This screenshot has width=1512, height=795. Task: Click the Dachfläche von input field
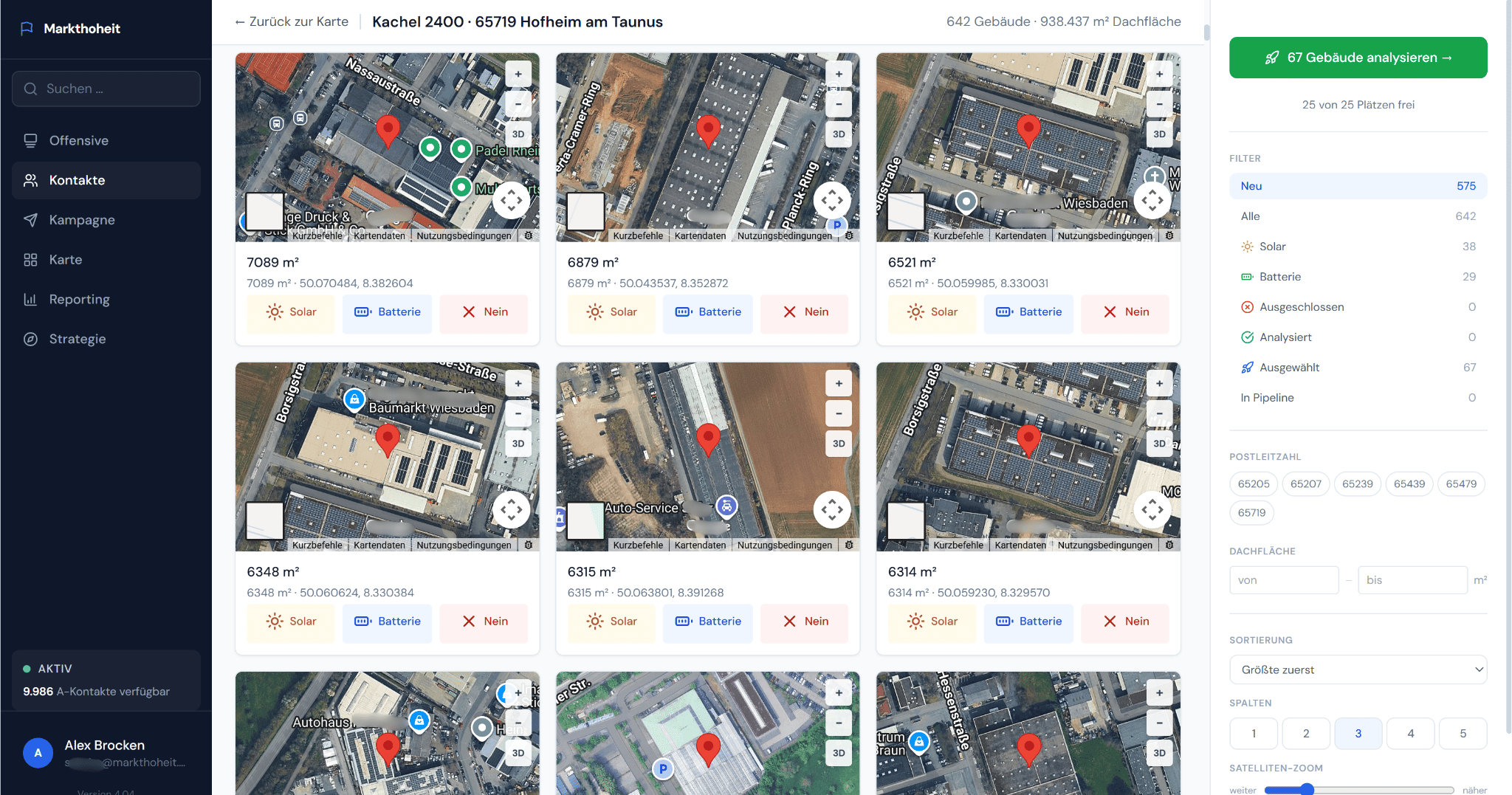coord(1284,580)
